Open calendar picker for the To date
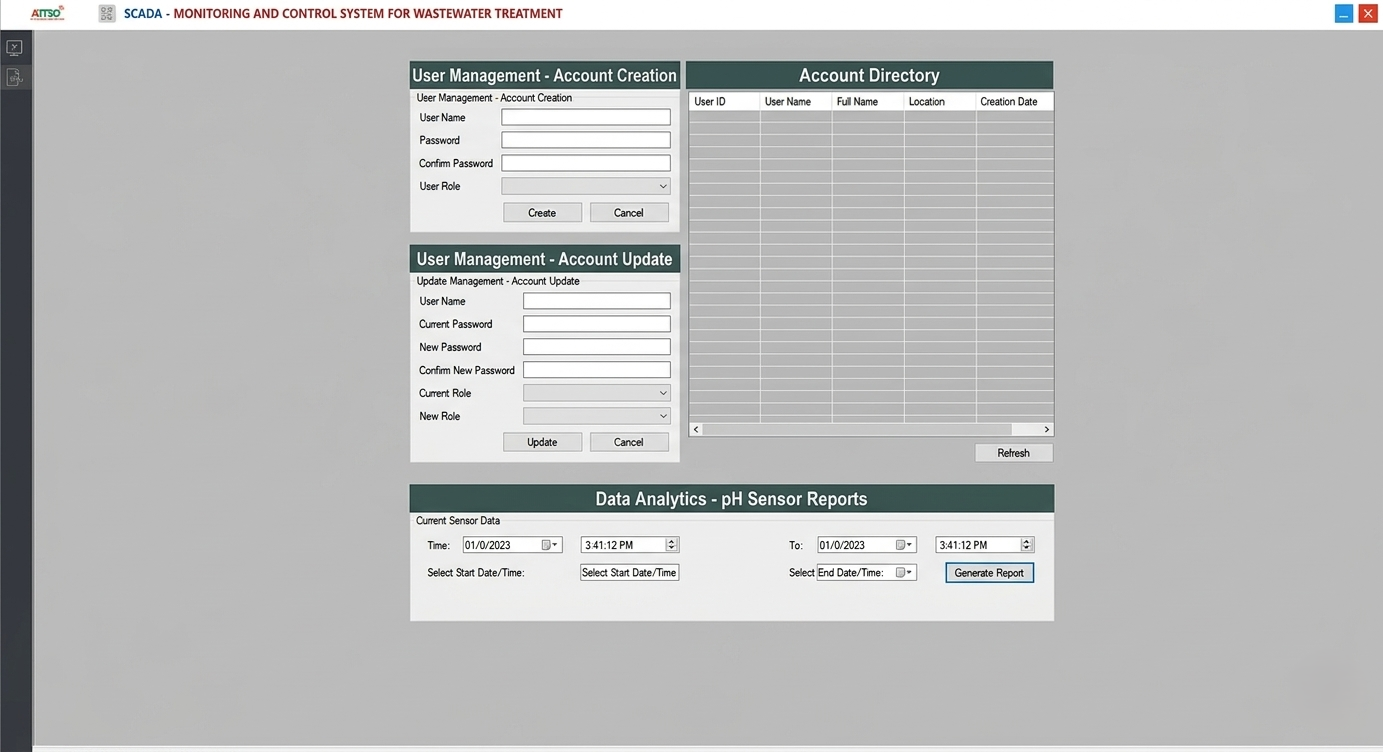Screen dimensions: 1383x752 pos(903,545)
